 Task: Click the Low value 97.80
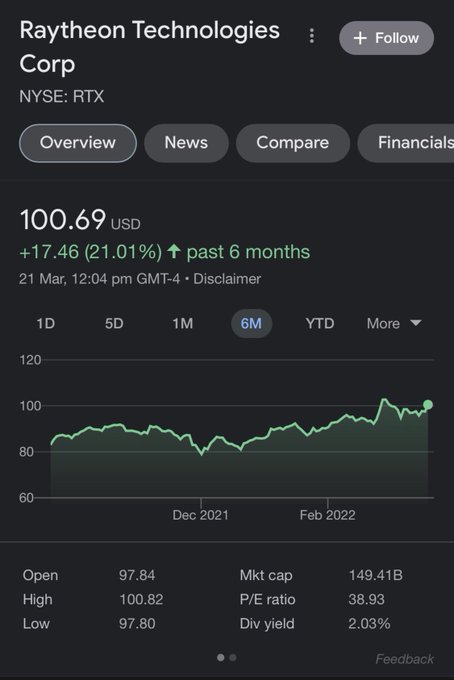[x=137, y=624]
